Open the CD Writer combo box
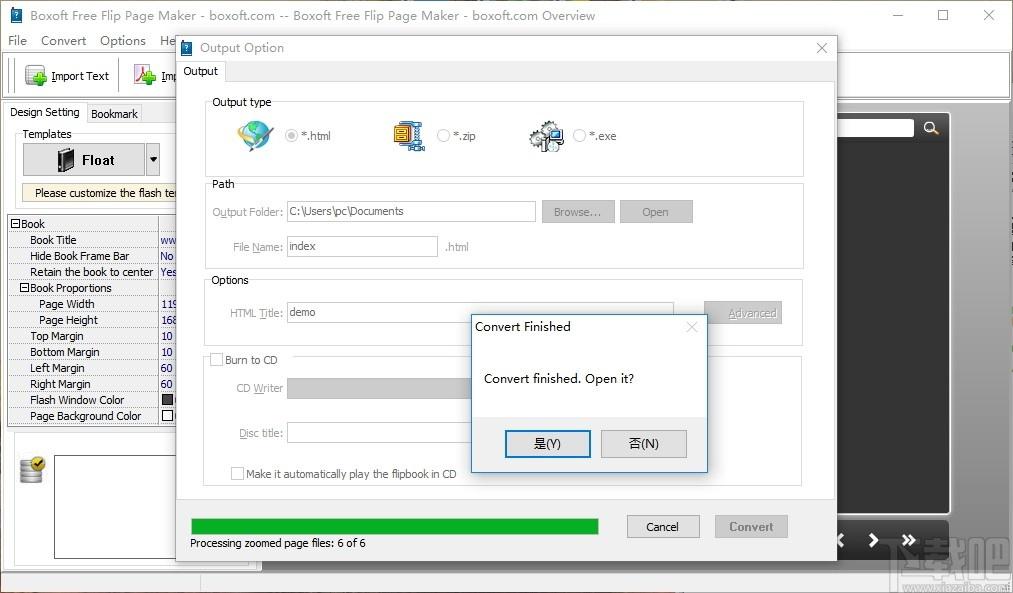 point(380,388)
